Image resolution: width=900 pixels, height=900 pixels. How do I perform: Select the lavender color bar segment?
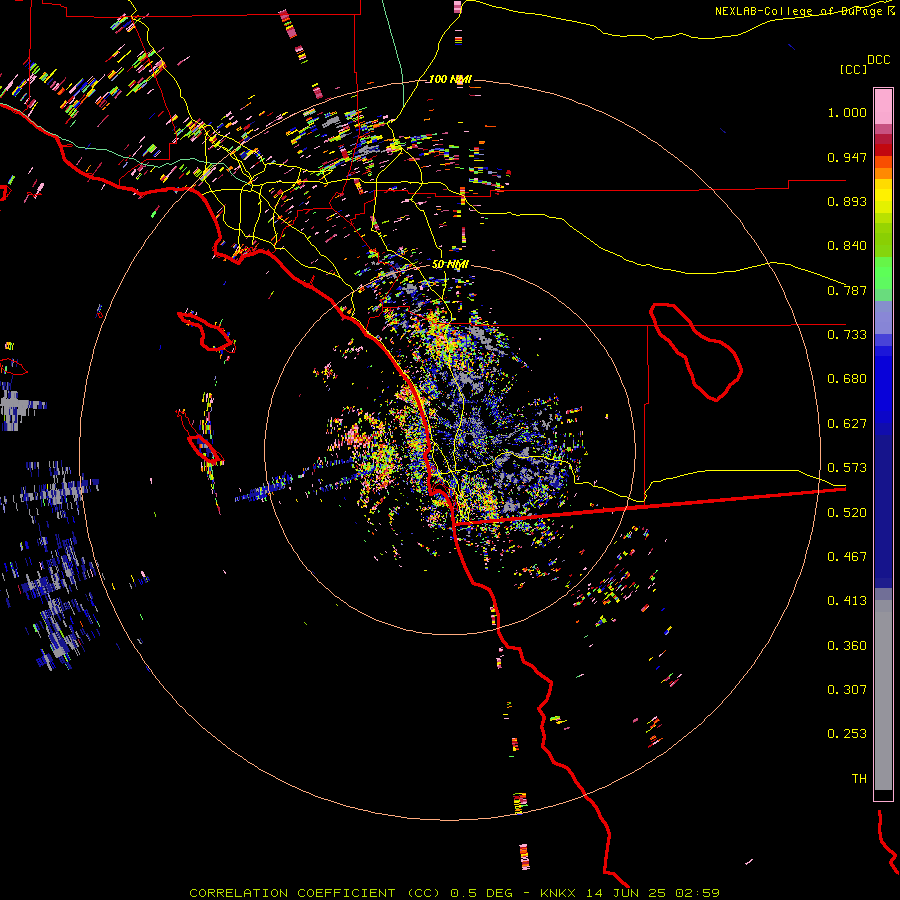click(x=883, y=317)
